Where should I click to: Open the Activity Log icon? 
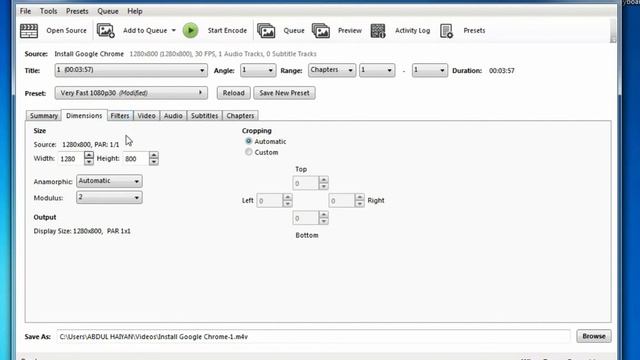point(378,31)
